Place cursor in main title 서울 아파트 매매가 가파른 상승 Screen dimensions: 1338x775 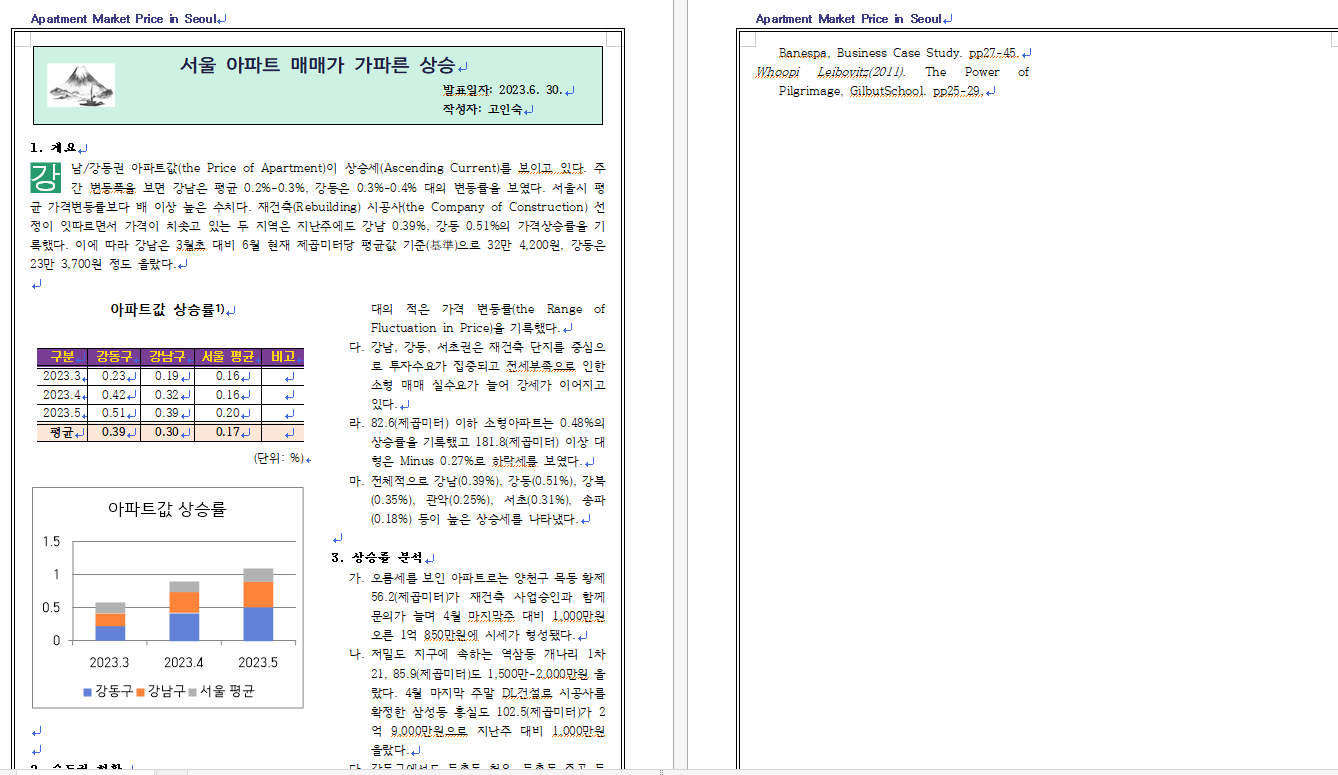(x=317, y=65)
